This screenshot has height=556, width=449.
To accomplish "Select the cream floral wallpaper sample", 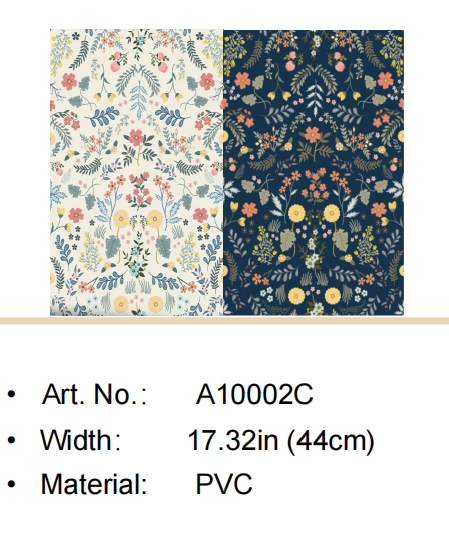I will 137,172.
